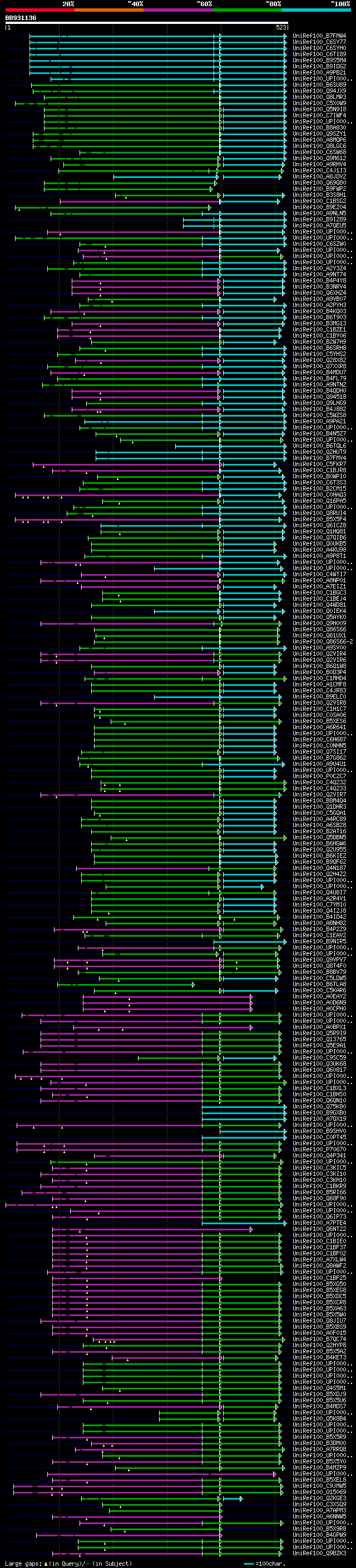Select UniRef100_Q9H009 label
The image size is (356, 1568).
pos(319,624)
